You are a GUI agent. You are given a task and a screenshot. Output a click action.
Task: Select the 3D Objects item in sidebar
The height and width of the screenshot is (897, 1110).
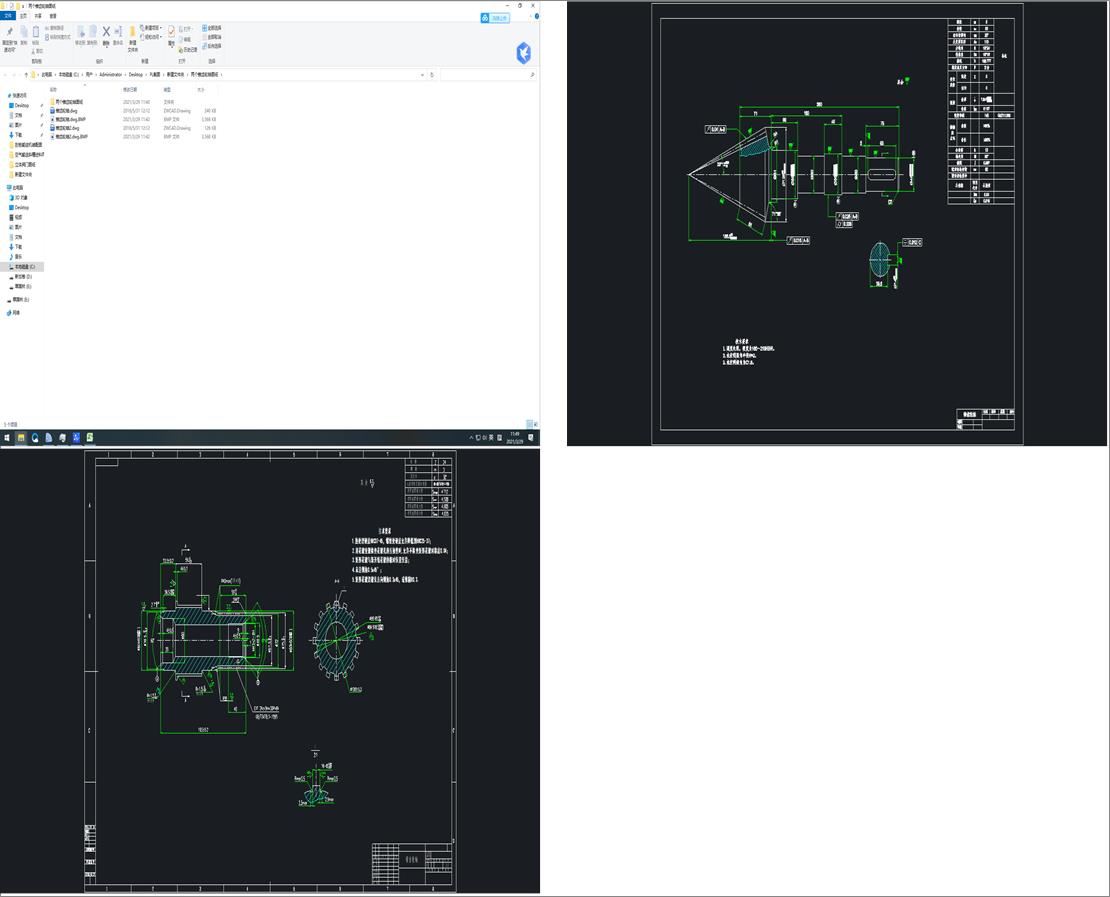coord(21,198)
